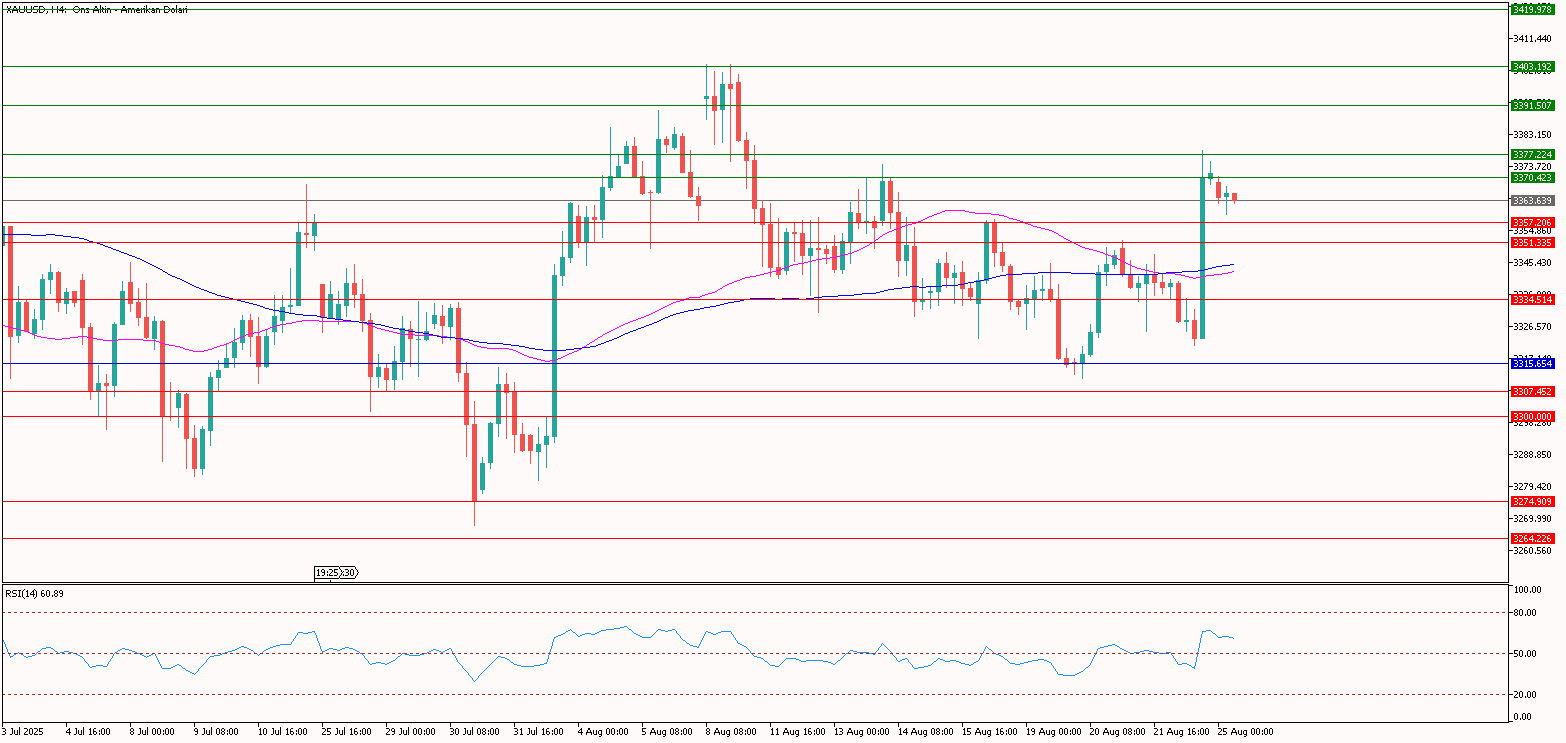The height and width of the screenshot is (743, 1566).
Task: Click the 21 Aug 16:00 time label
Action: pyautogui.click(x=1180, y=732)
